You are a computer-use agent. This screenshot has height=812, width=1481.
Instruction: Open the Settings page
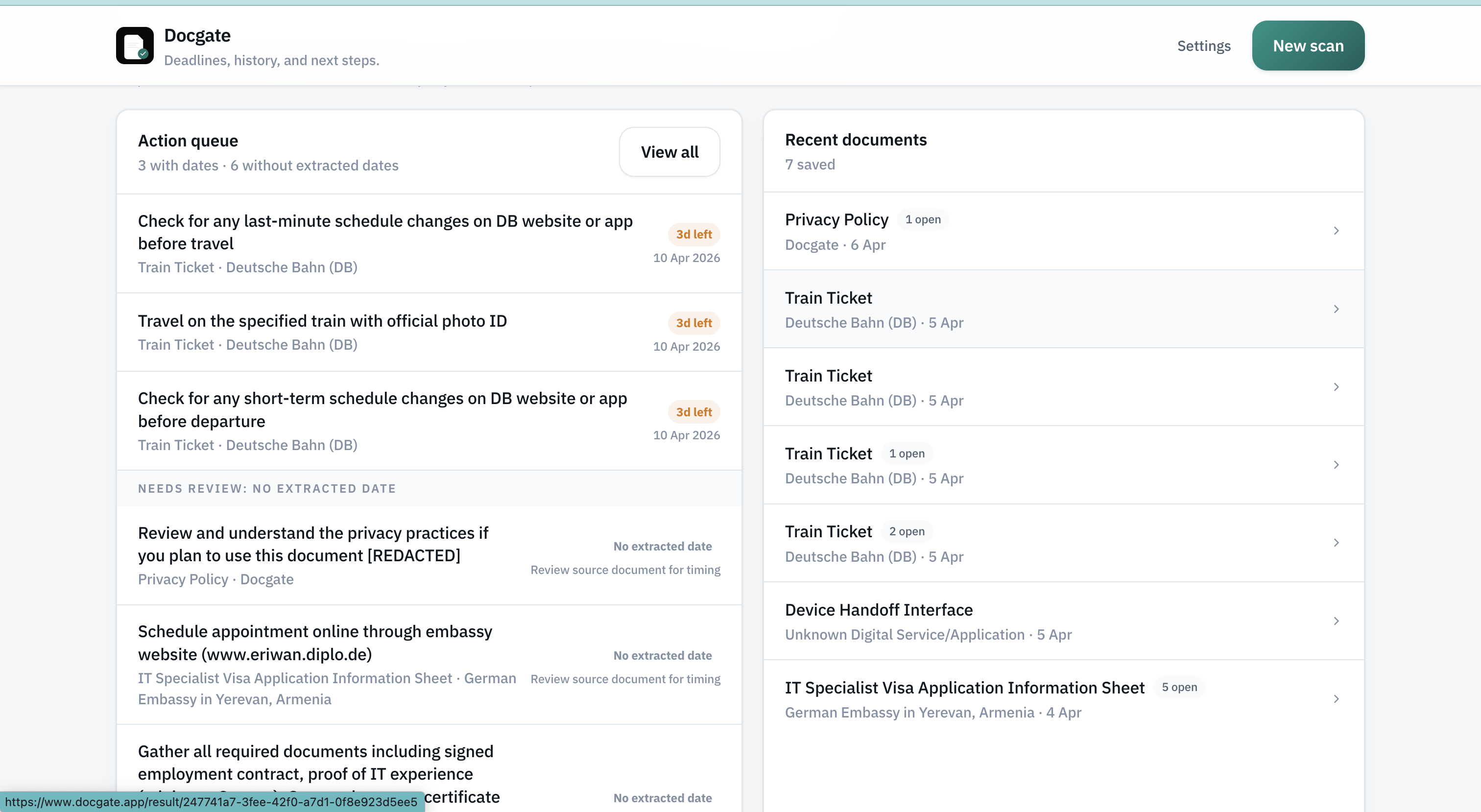pyautogui.click(x=1203, y=46)
